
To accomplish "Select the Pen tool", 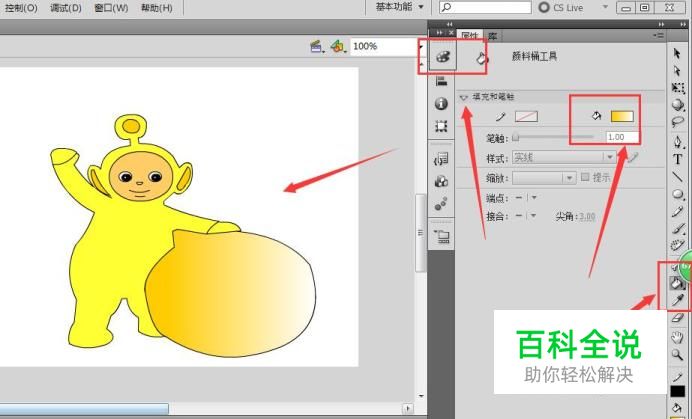I will 677,142.
